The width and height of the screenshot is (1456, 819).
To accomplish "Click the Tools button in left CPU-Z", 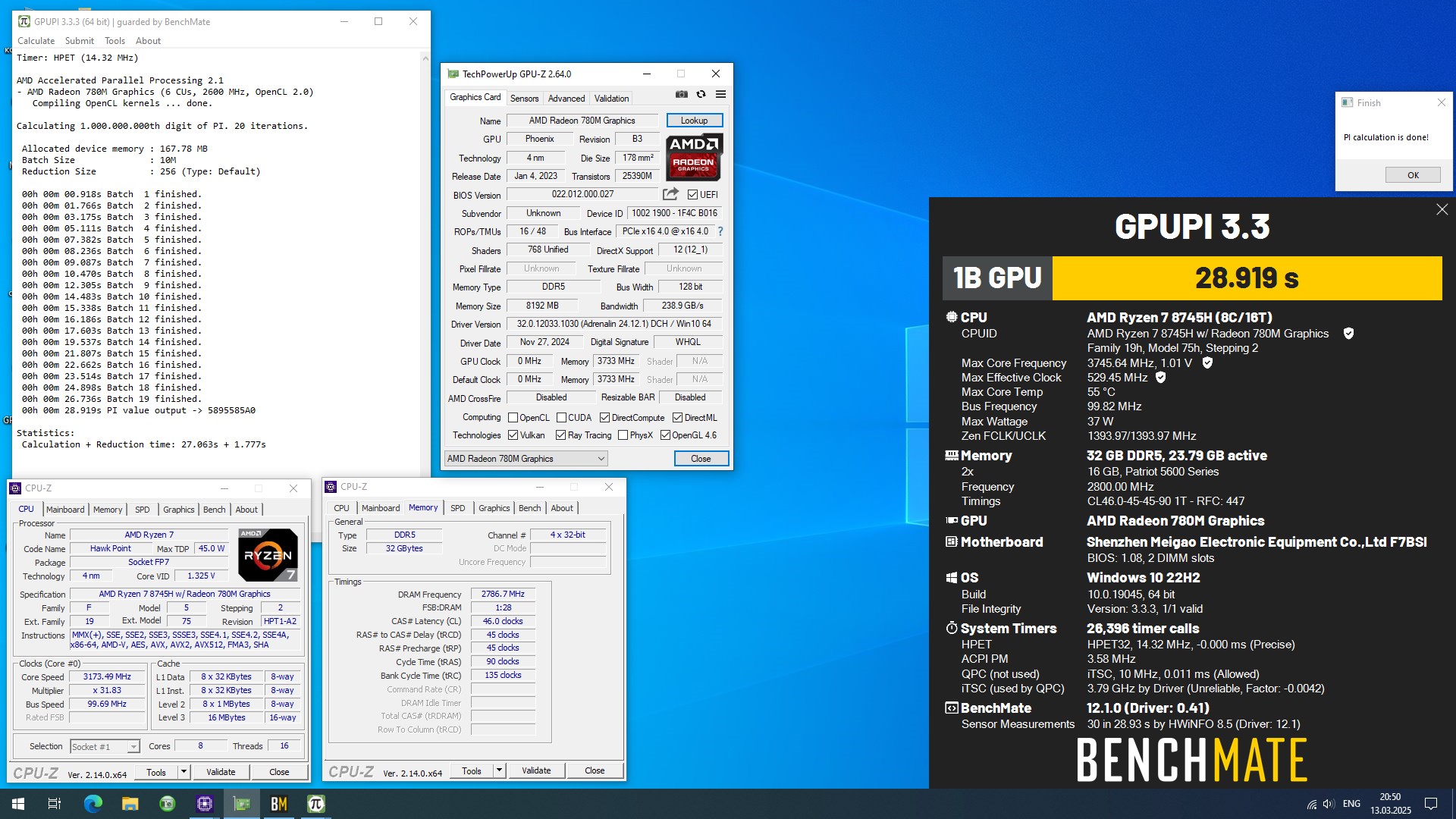I will [x=156, y=772].
